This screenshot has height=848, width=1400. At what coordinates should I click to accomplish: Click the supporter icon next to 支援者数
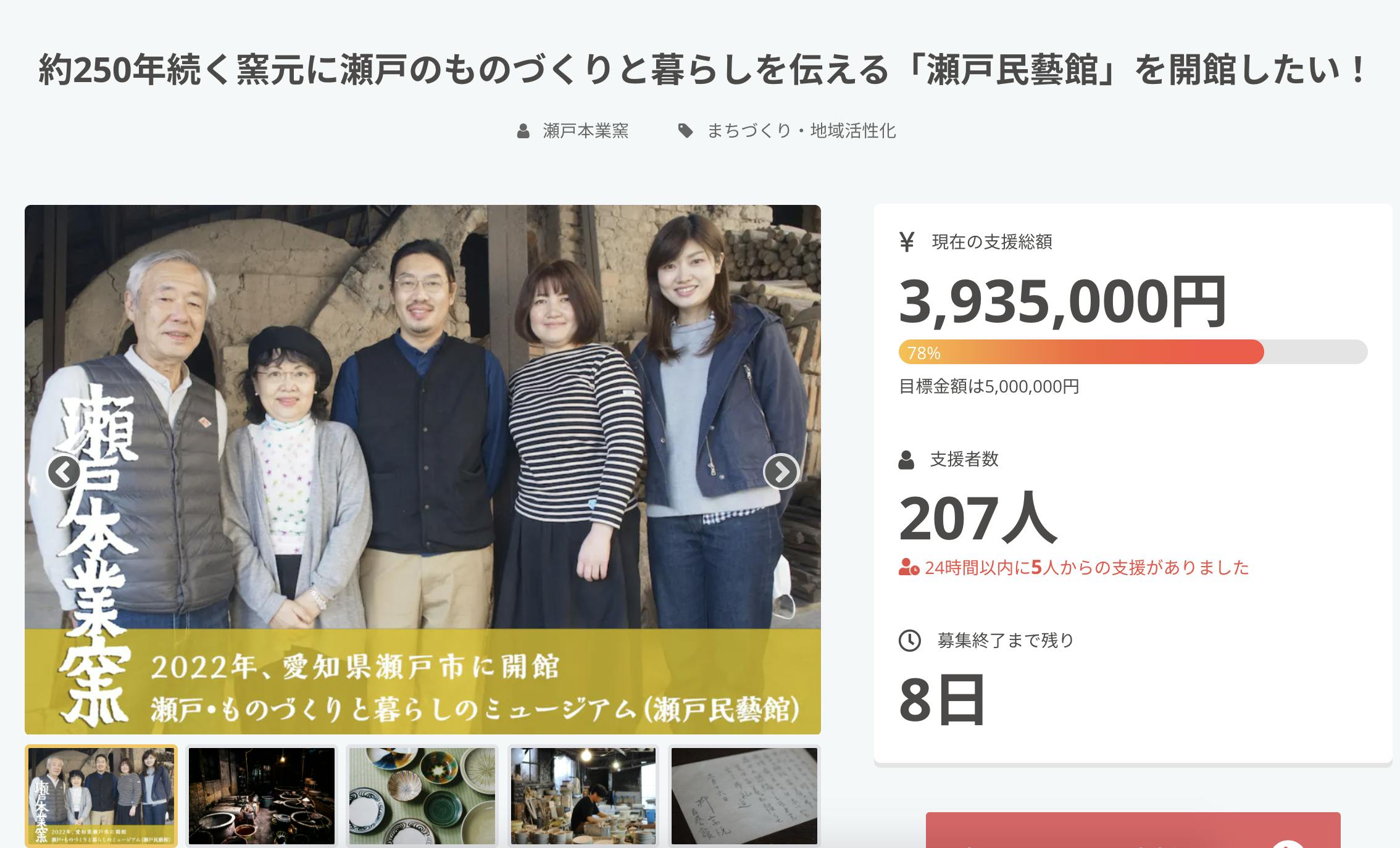[x=906, y=460]
